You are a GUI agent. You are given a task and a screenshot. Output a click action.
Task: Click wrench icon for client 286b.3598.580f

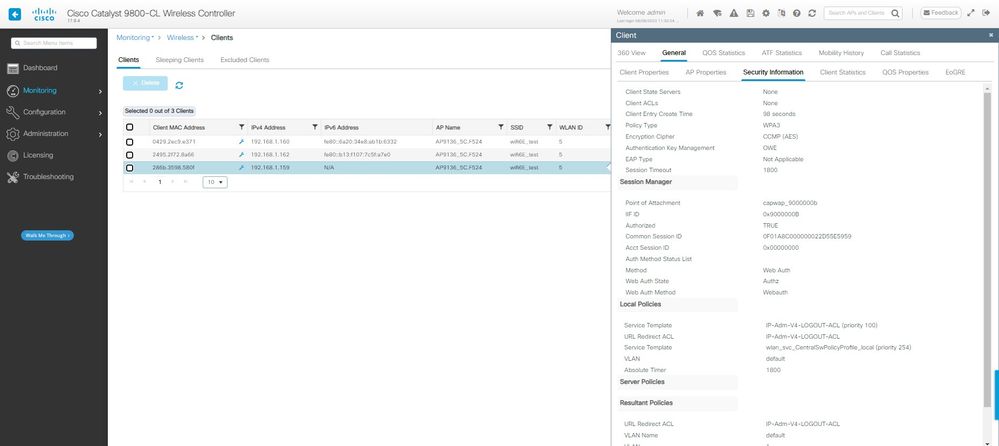(x=241, y=168)
